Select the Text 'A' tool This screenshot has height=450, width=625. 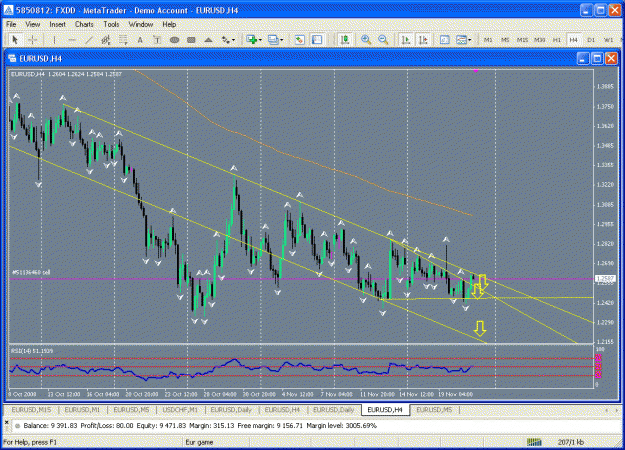point(140,39)
